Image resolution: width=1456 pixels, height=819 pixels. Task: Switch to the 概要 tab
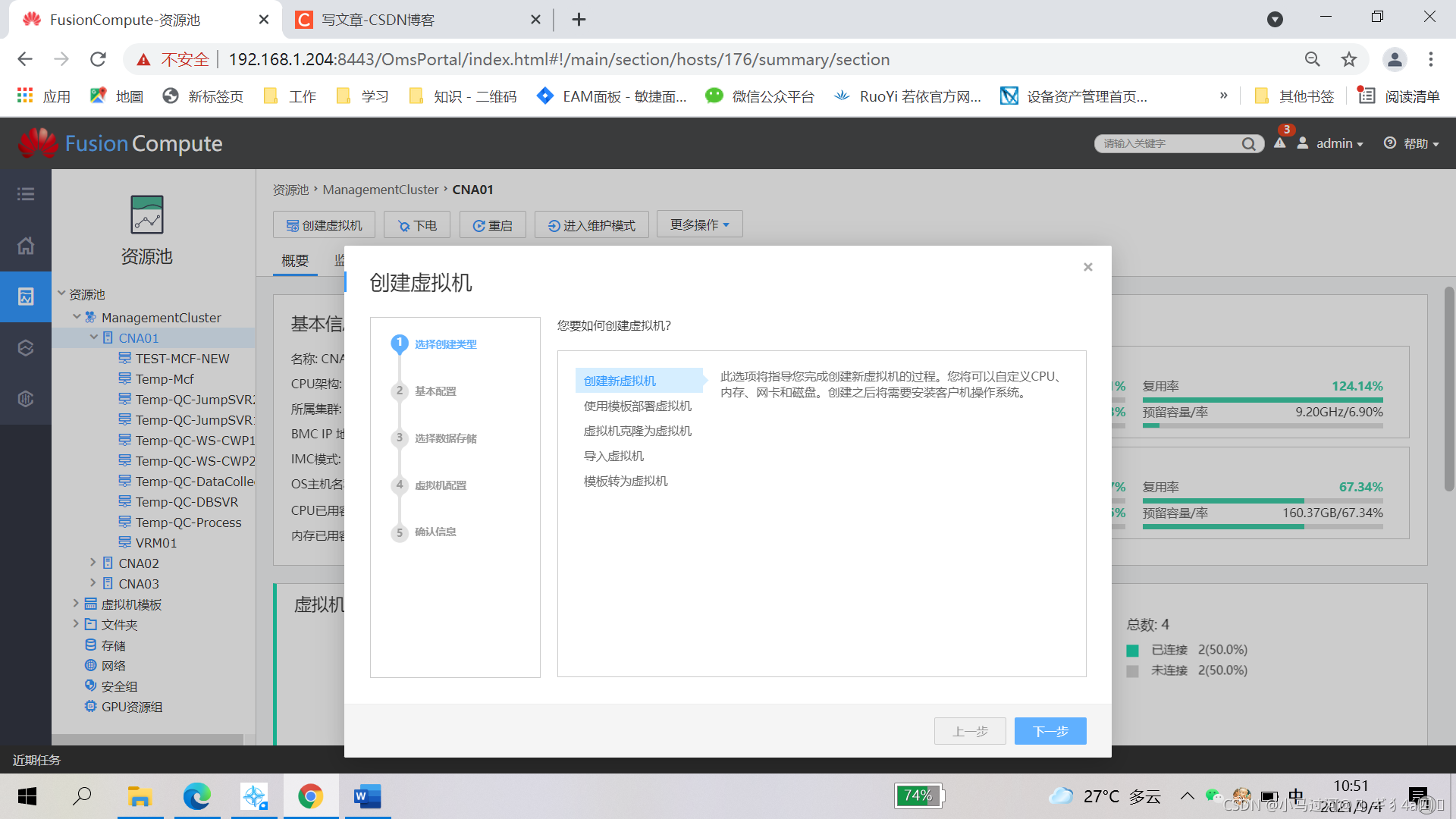295,260
